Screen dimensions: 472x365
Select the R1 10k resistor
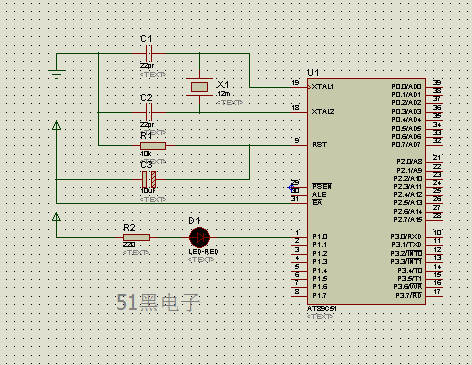tap(153, 146)
